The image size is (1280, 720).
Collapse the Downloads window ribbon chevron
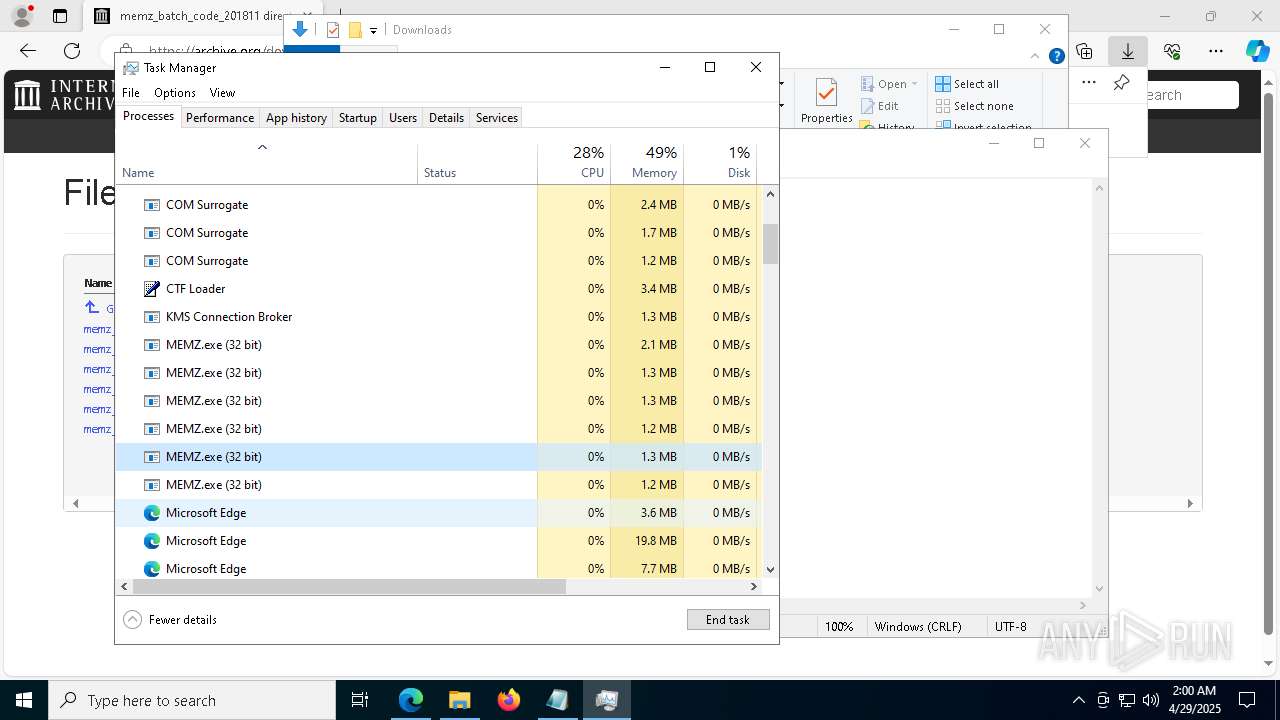1036,57
